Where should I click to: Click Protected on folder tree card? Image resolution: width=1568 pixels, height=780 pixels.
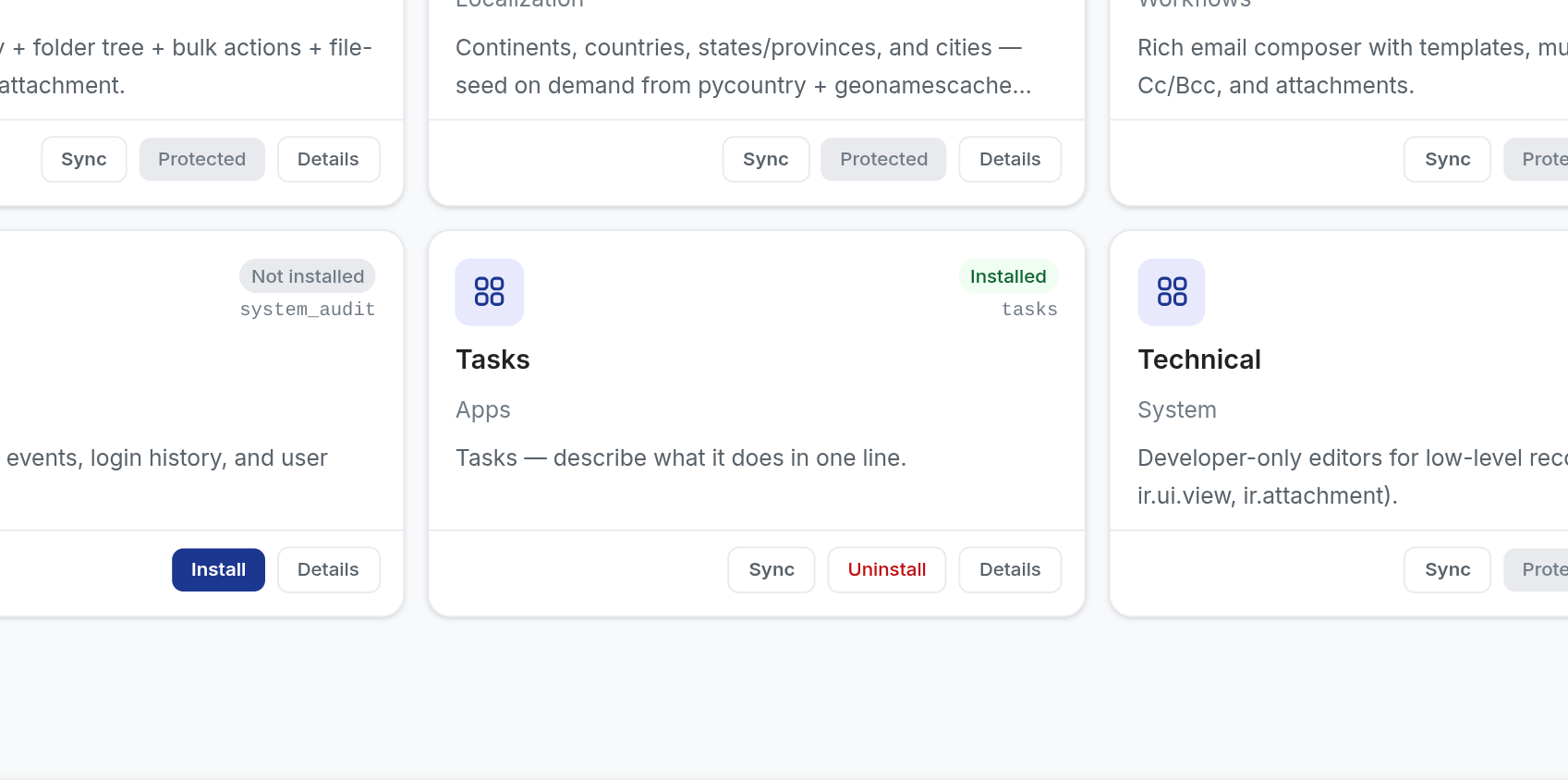[201, 159]
